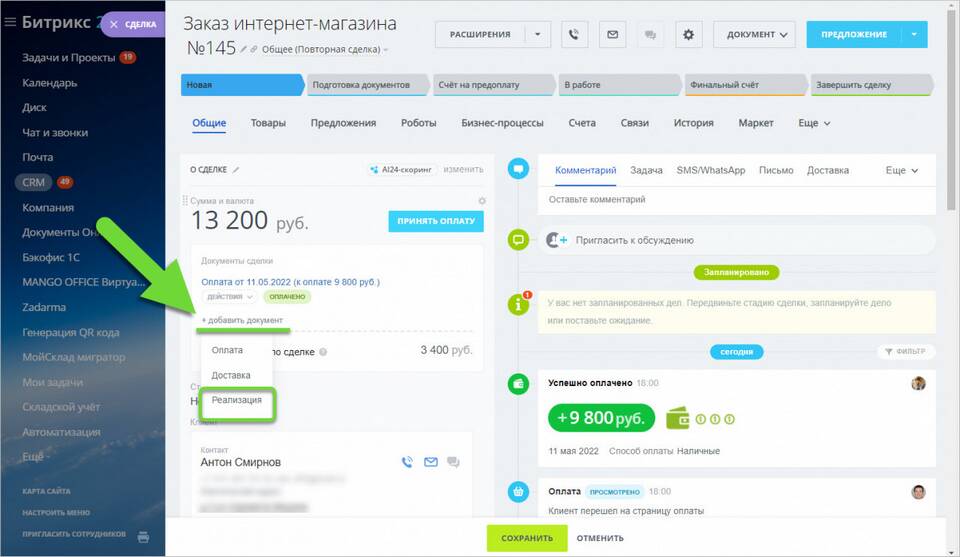The height and width of the screenshot is (557, 960).
Task: Call contact Антон Смирнов via phone icon
Action: [x=407, y=462]
